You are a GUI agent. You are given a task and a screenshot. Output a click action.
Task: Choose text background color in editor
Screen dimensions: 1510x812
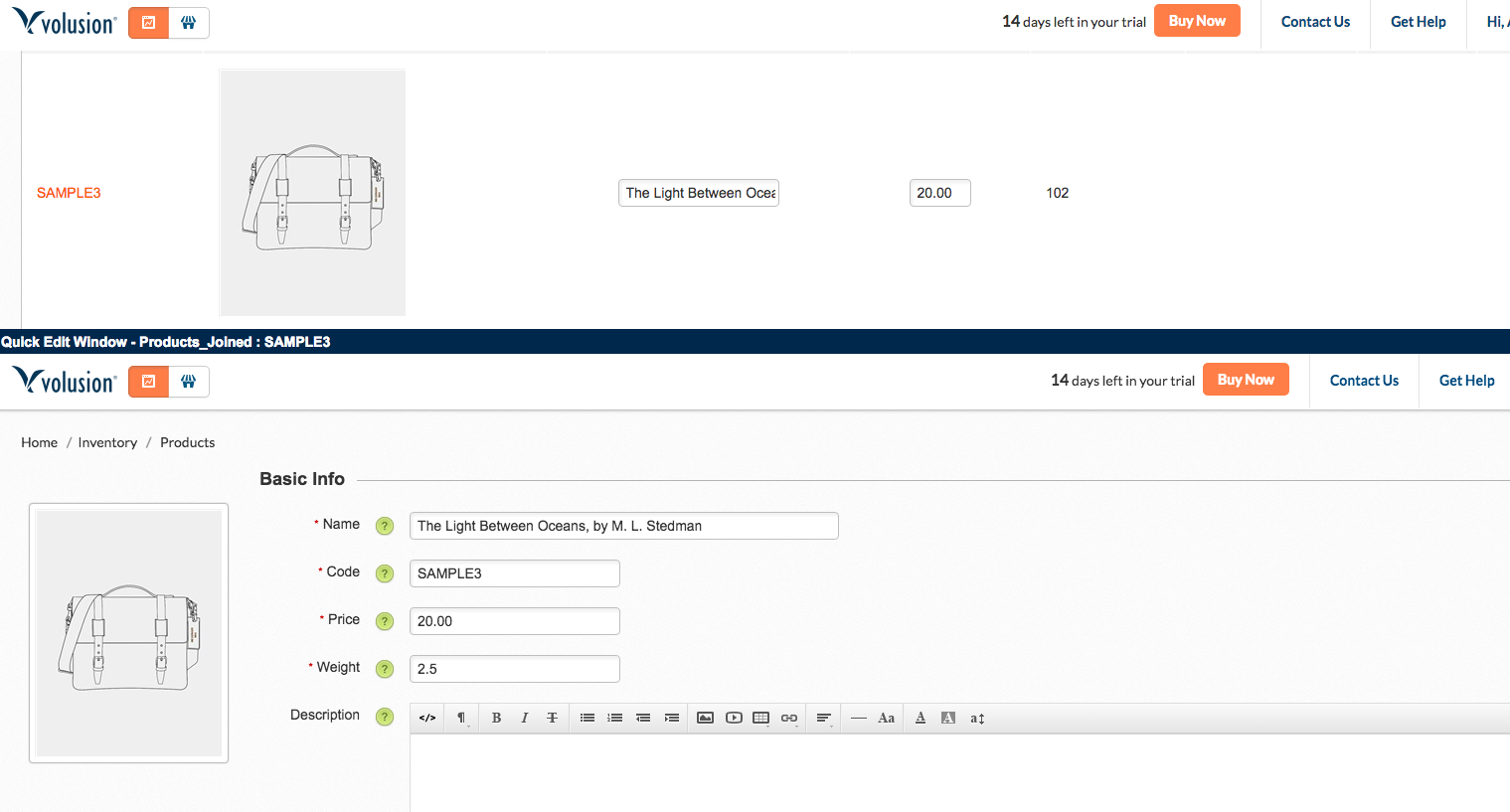[948, 718]
